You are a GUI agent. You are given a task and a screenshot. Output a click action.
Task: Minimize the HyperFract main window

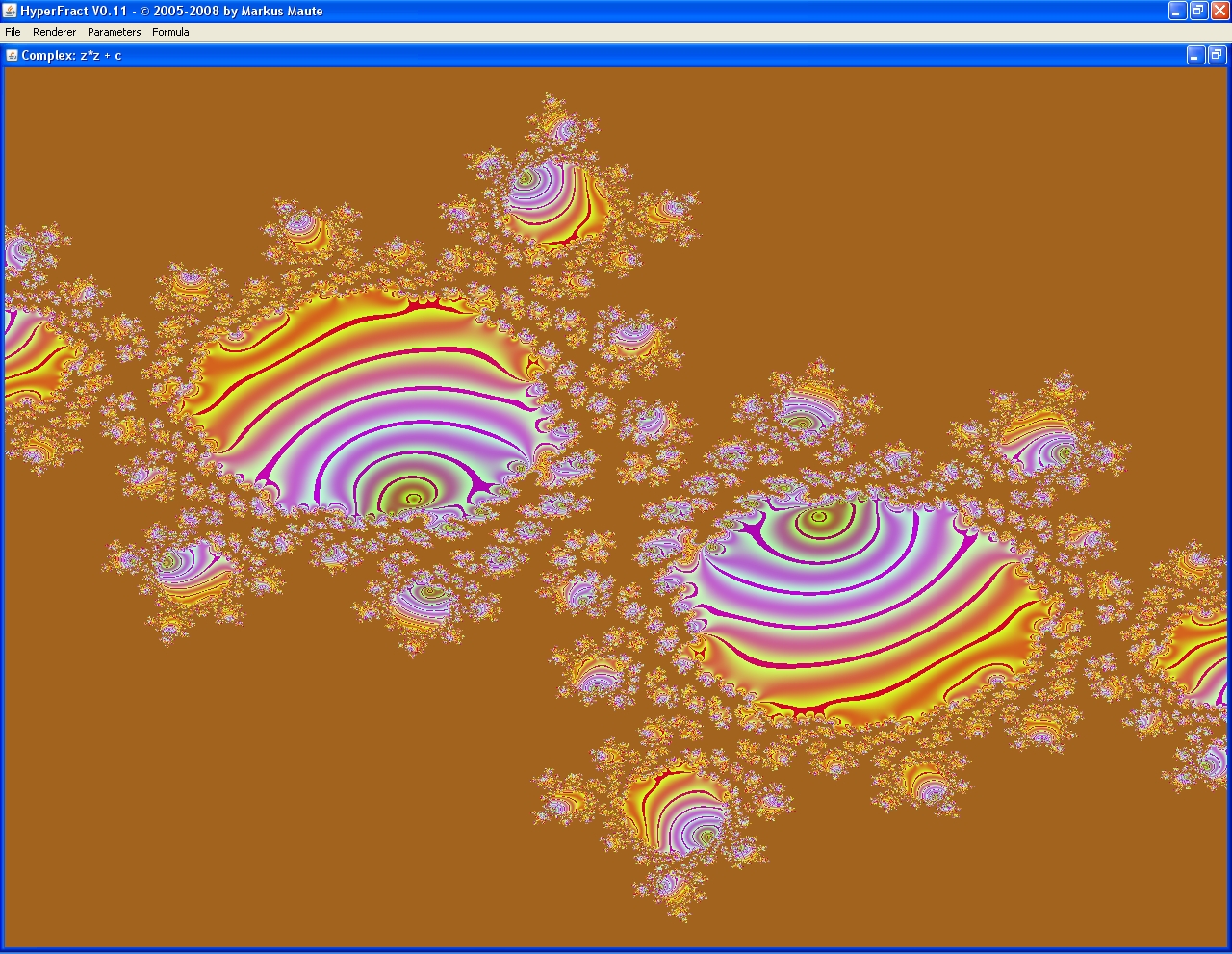pos(1177,11)
